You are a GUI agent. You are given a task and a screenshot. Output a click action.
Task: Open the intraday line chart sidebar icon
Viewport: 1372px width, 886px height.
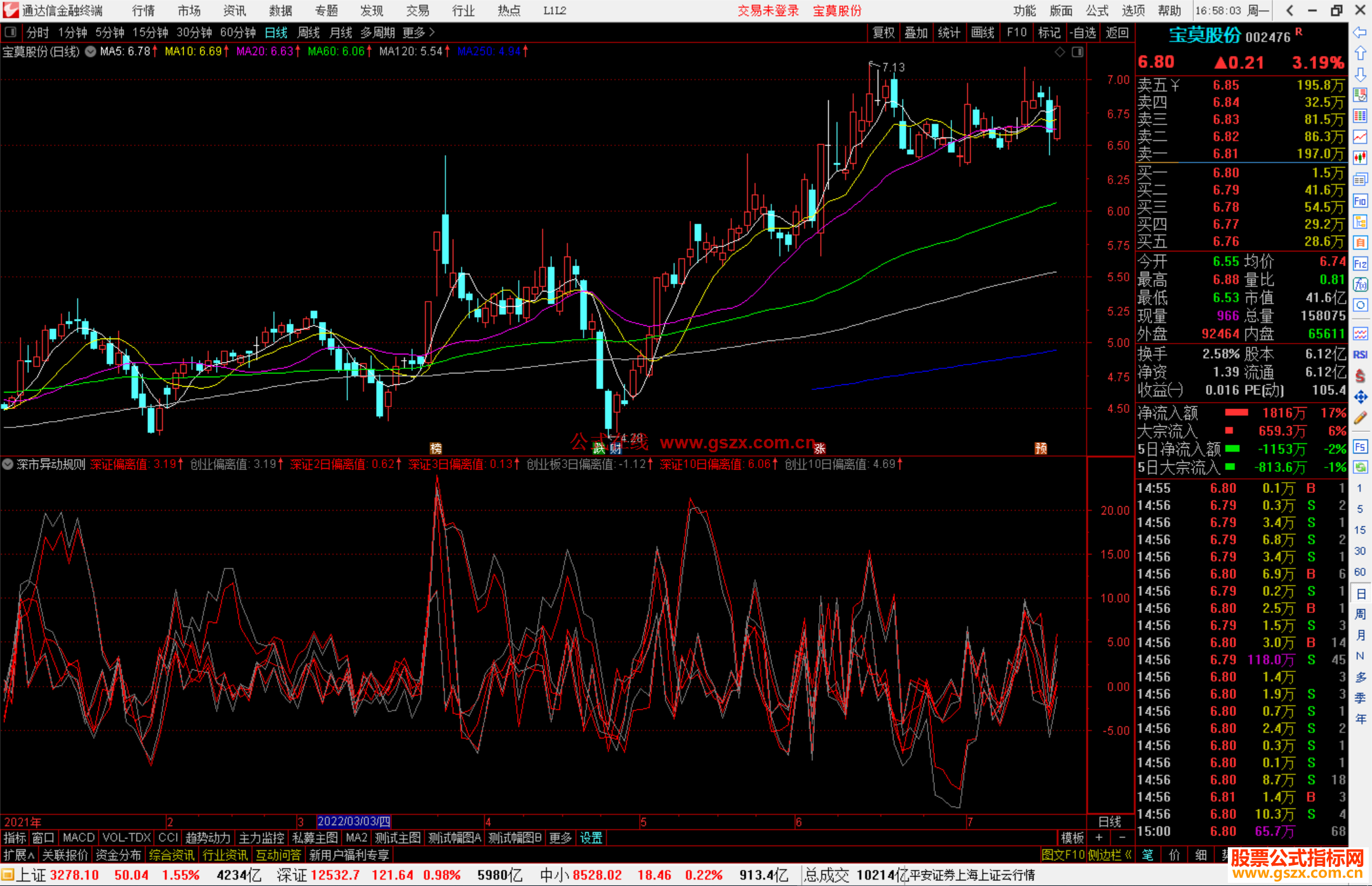[1360, 137]
